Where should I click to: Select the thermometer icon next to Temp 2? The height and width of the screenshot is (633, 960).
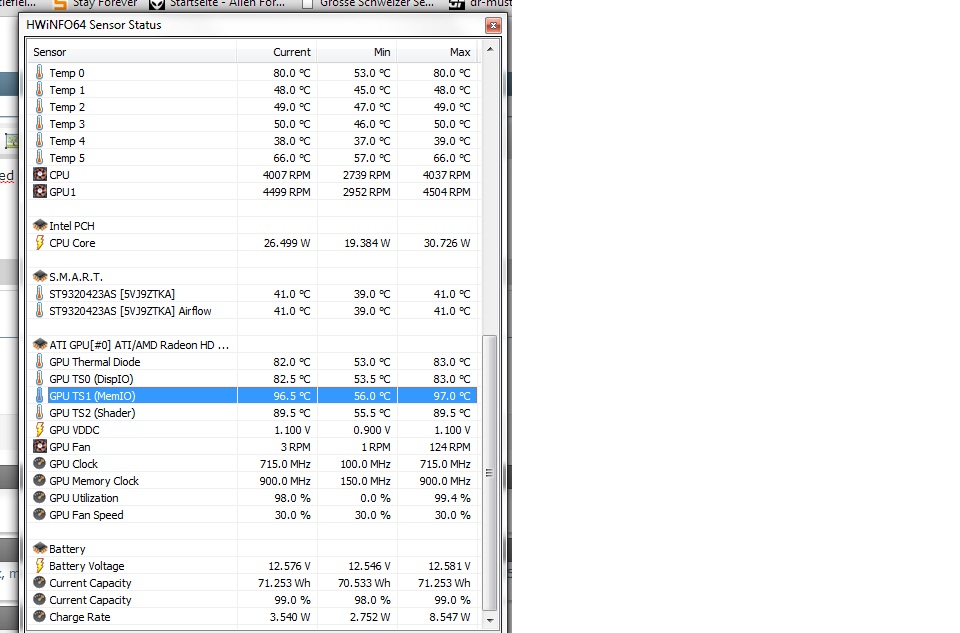click(x=39, y=107)
